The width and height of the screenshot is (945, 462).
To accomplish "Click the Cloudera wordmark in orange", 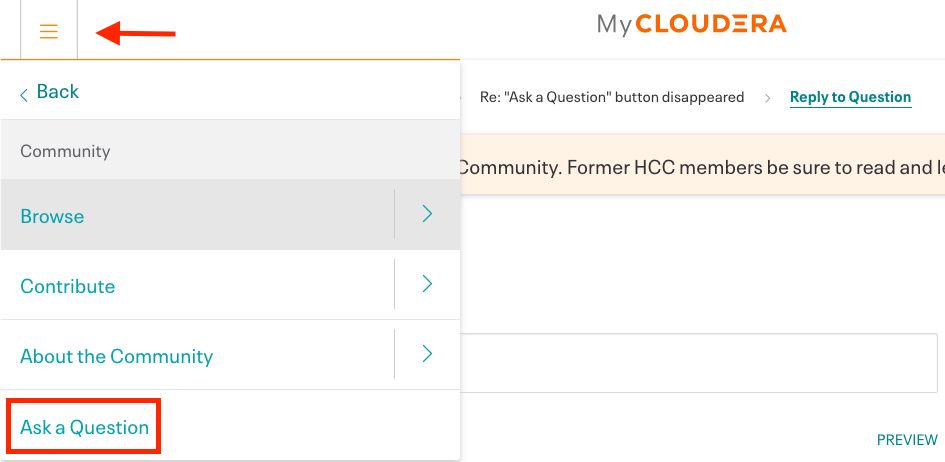I will click(711, 24).
